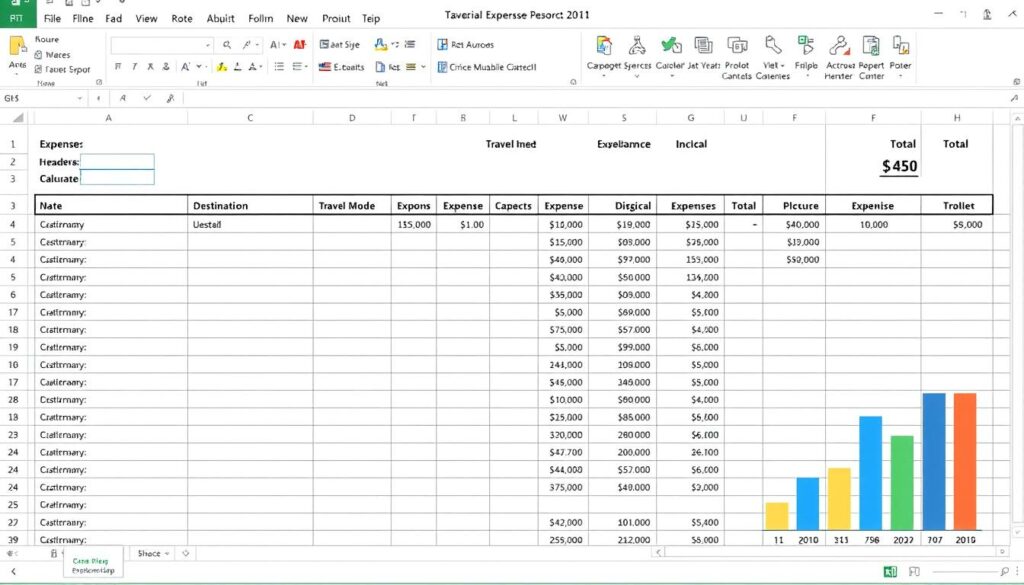Viewport: 1024px width, 585px height.
Task: Click the Capoget ribbon icon
Action: pyautogui.click(x=604, y=46)
